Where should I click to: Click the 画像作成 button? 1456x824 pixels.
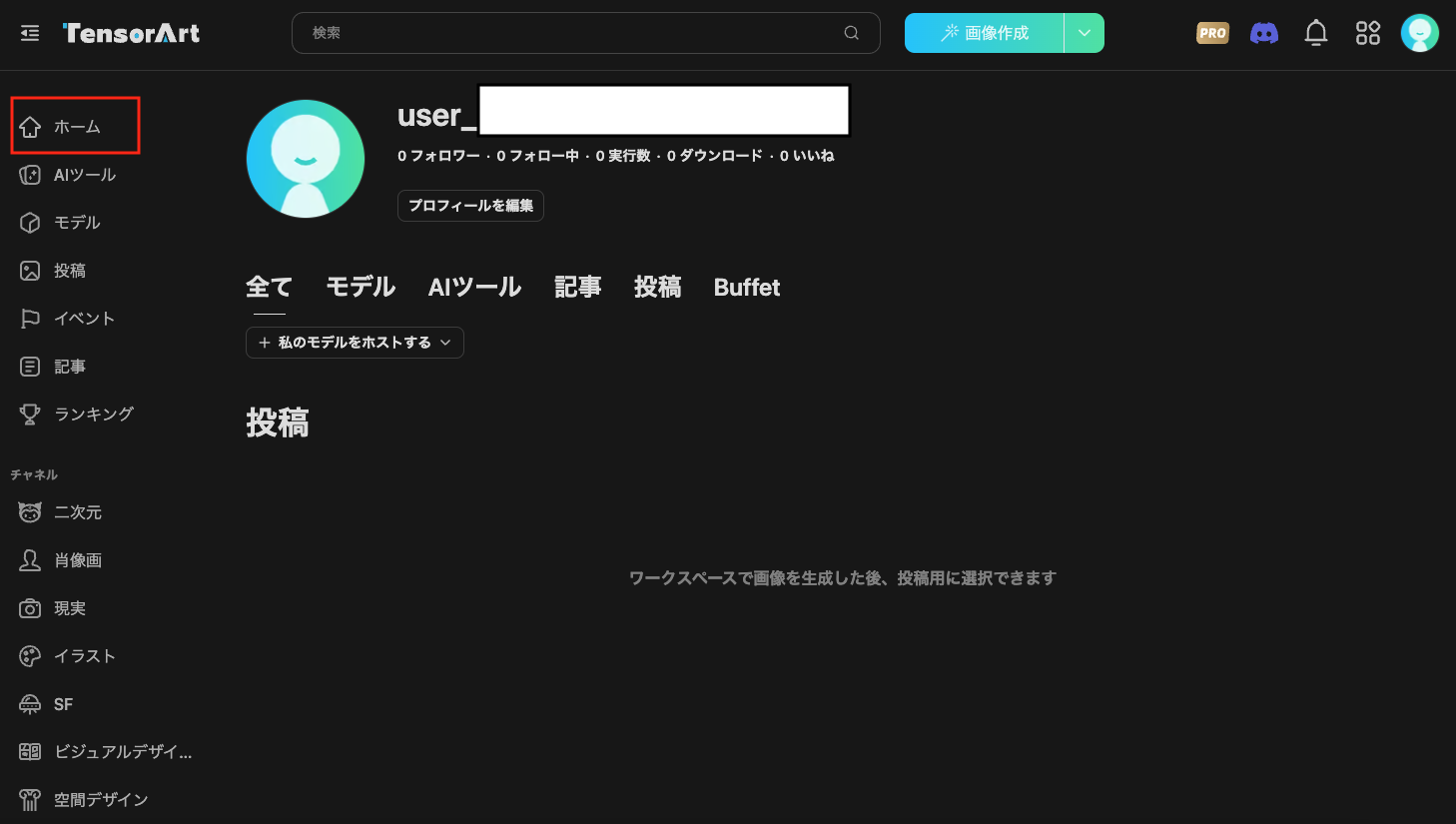click(x=985, y=33)
